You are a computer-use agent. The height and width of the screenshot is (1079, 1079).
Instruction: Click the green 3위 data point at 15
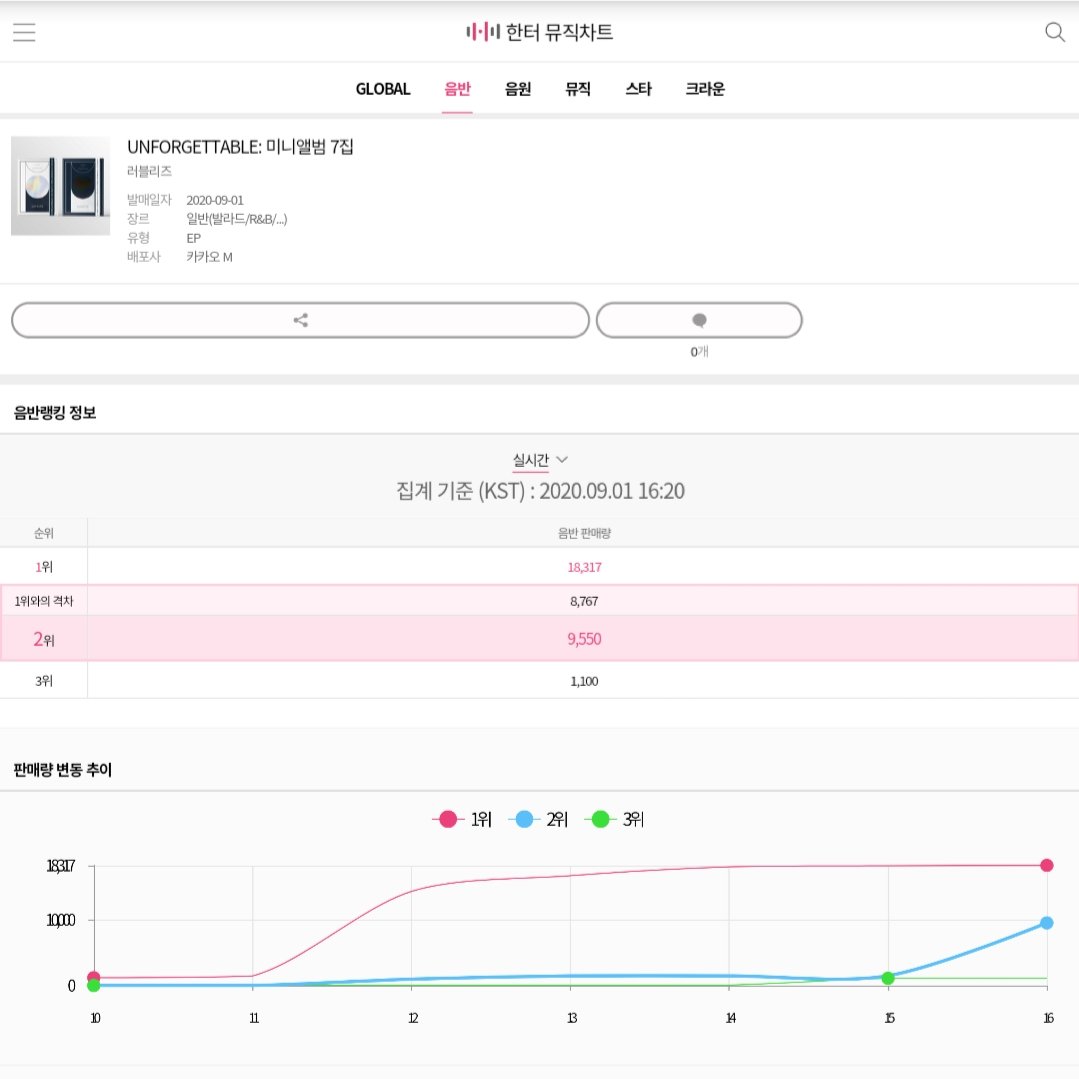tap(888, 980)
